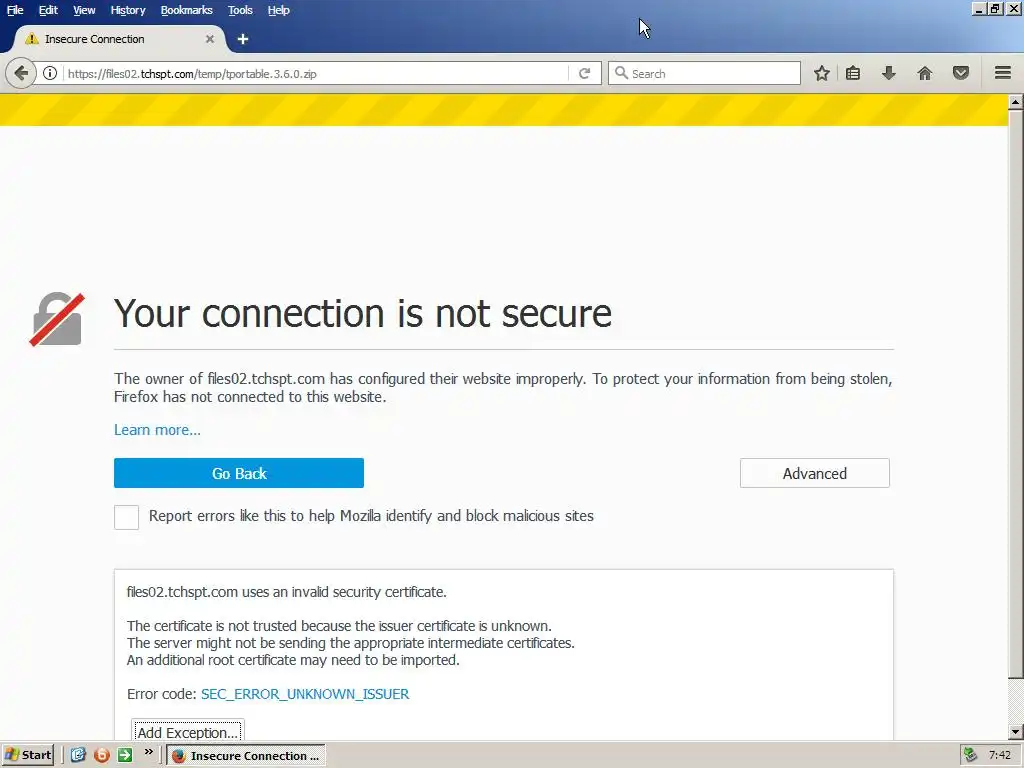This screenshot has height=768, width=1024.
Task: Open the Bookmarks menu
Action: point(187,10)
